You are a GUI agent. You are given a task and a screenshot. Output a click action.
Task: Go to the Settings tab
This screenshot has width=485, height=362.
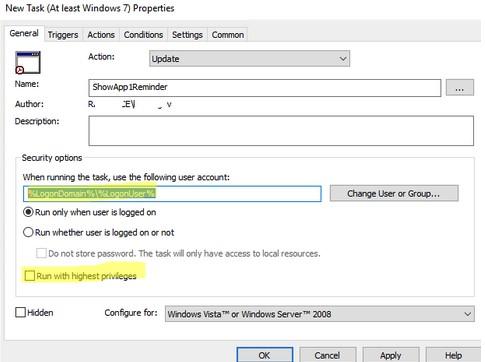(187, 35)
